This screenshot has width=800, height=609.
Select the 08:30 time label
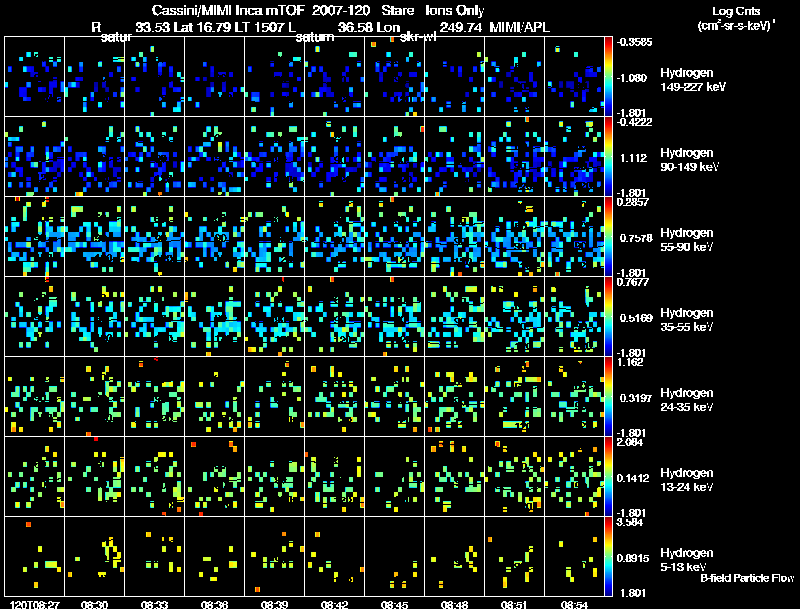[x=94, y=604]
